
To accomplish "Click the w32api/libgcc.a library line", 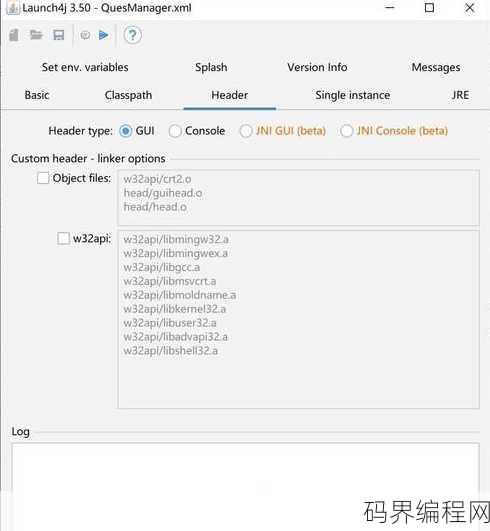I will pyautogui.click(x=162, y=267).
